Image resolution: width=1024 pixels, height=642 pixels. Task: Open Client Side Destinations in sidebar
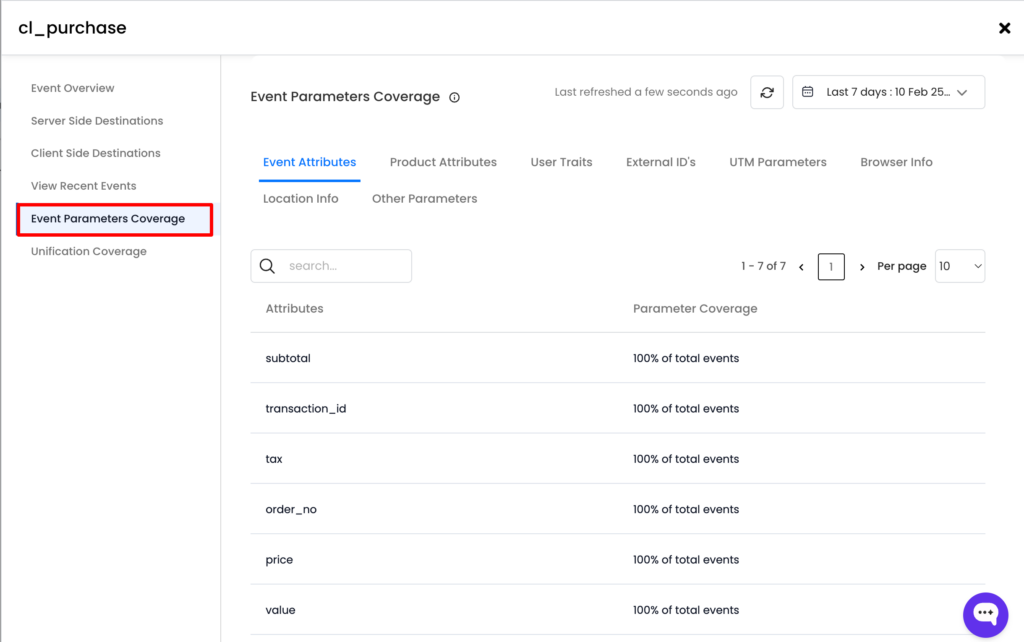coord(95,153)
